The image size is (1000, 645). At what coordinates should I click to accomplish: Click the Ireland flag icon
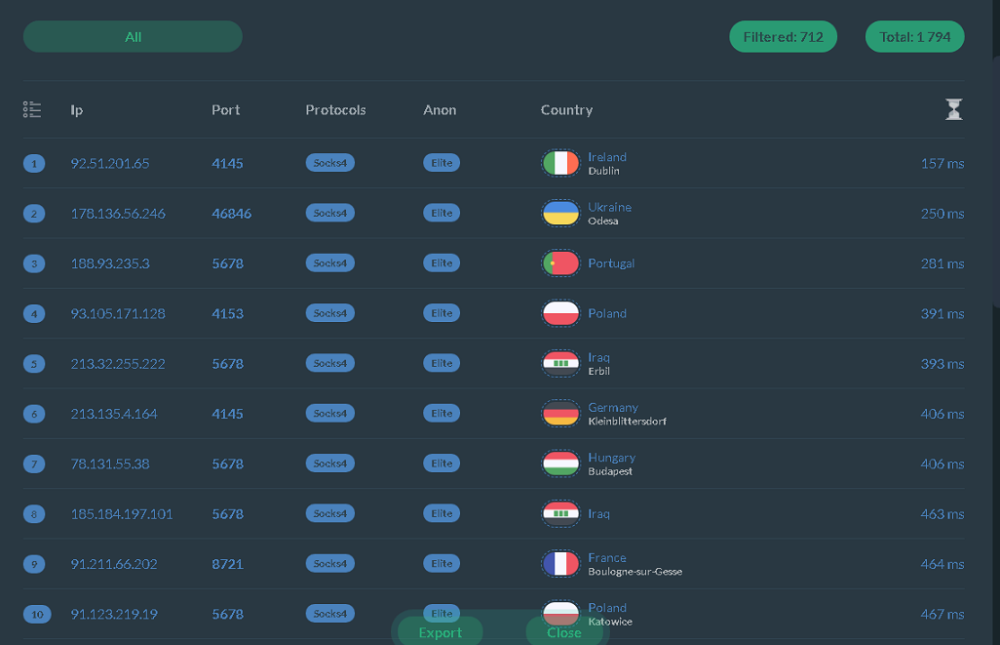point(560,163)
